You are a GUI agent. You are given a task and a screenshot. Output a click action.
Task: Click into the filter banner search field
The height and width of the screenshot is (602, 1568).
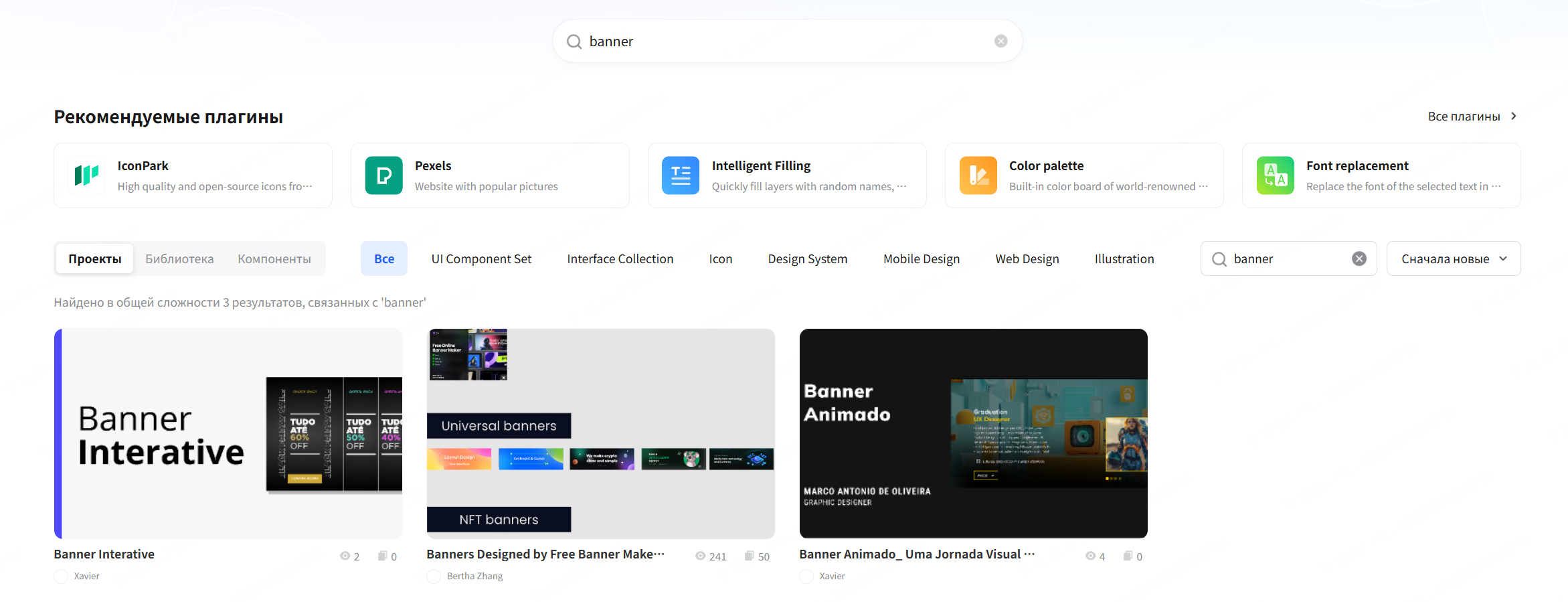(x=1286, y=259)
